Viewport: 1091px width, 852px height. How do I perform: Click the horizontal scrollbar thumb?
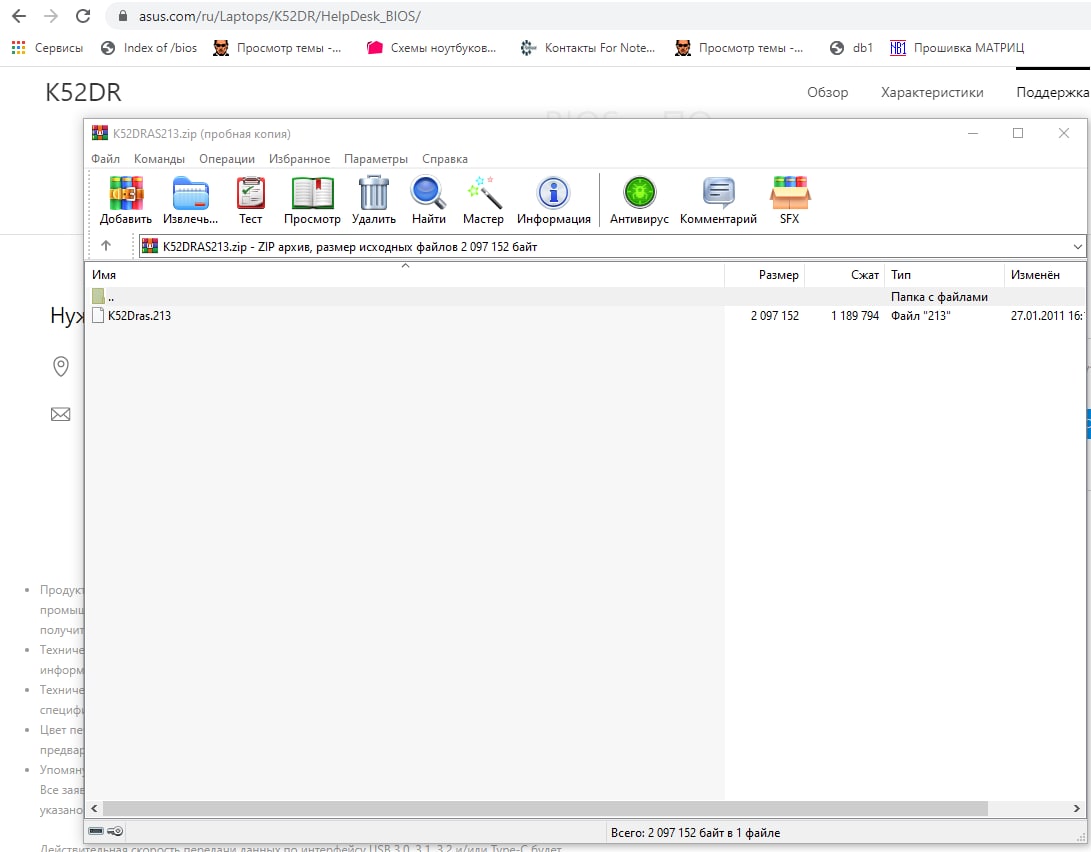coord(545,808)
